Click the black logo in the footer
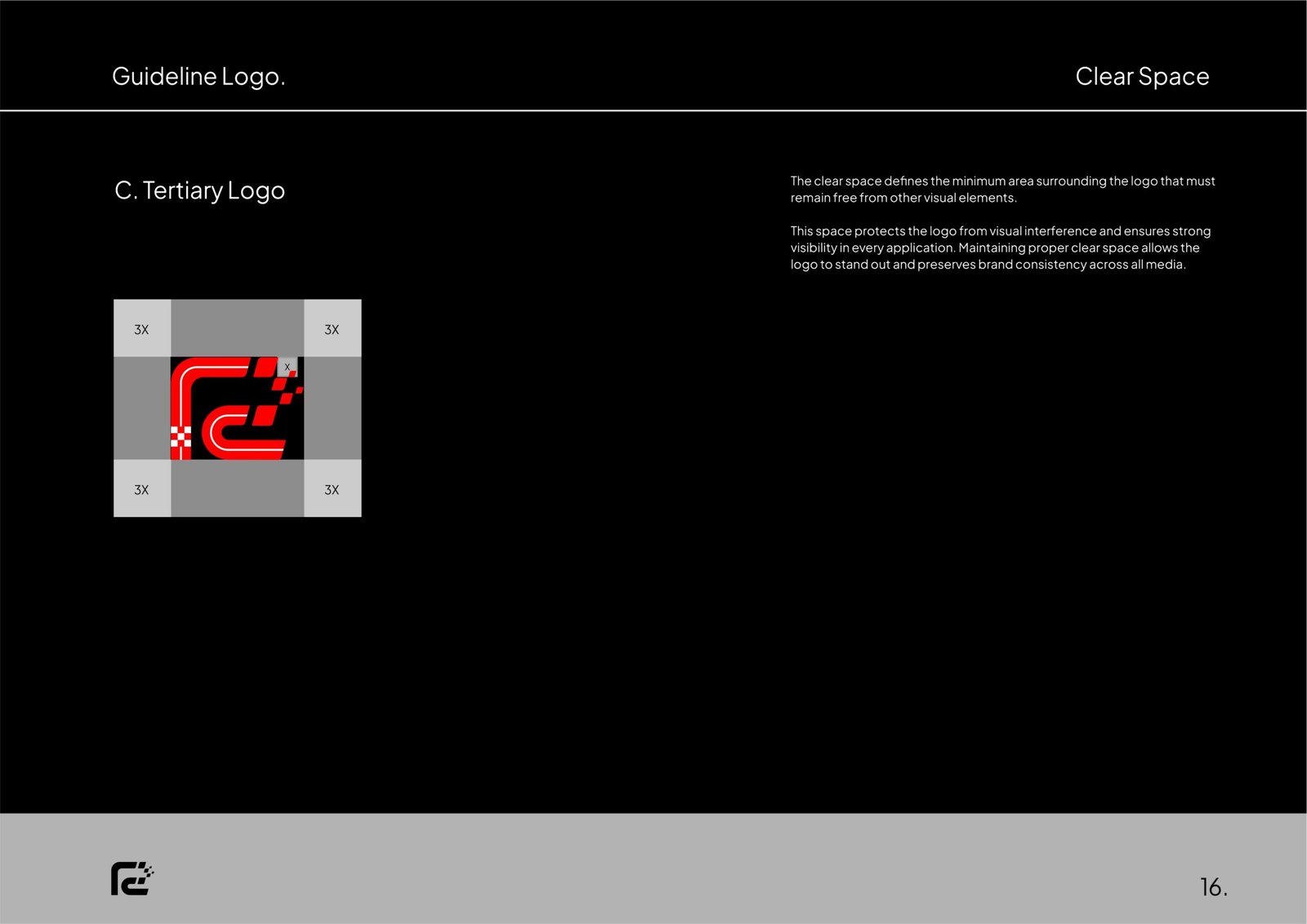 coord(132,879)
